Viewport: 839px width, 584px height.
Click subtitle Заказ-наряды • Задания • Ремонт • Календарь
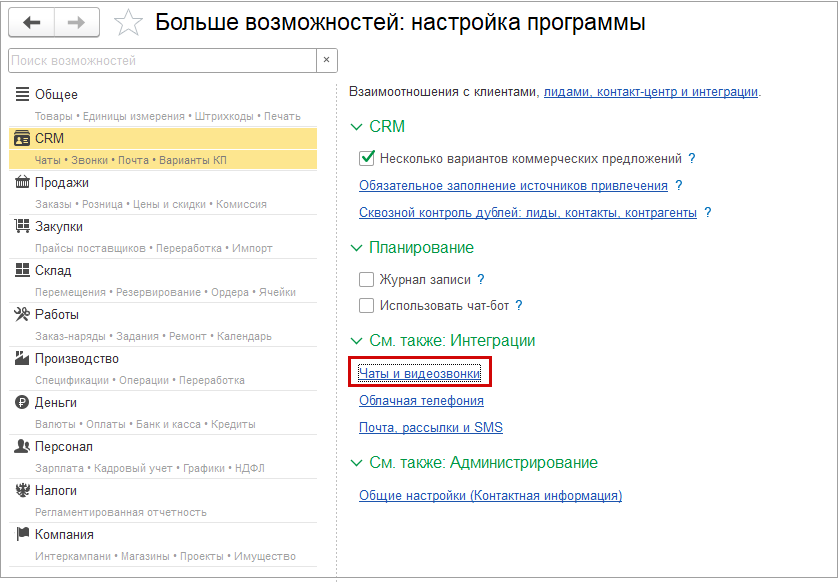154,336
